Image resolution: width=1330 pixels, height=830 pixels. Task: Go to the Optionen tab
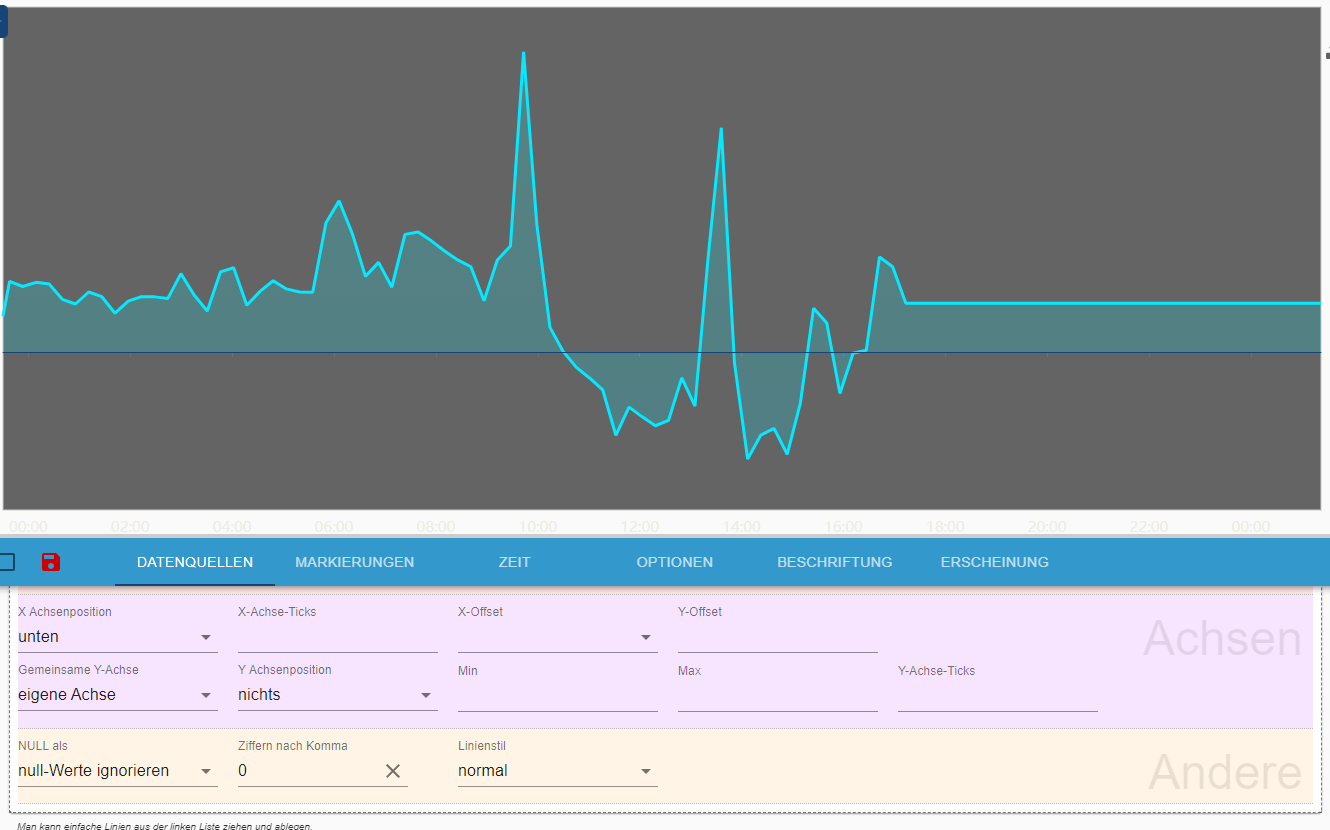click(674, 562)
